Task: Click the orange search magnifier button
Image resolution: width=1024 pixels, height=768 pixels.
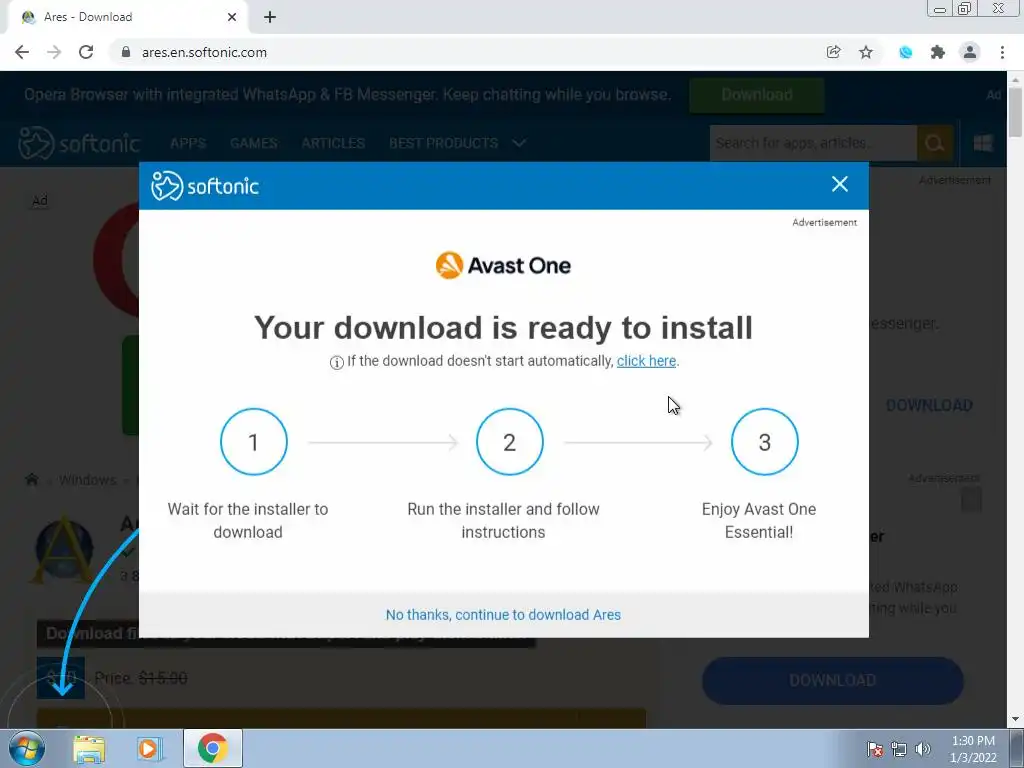Action: (935, 143)
